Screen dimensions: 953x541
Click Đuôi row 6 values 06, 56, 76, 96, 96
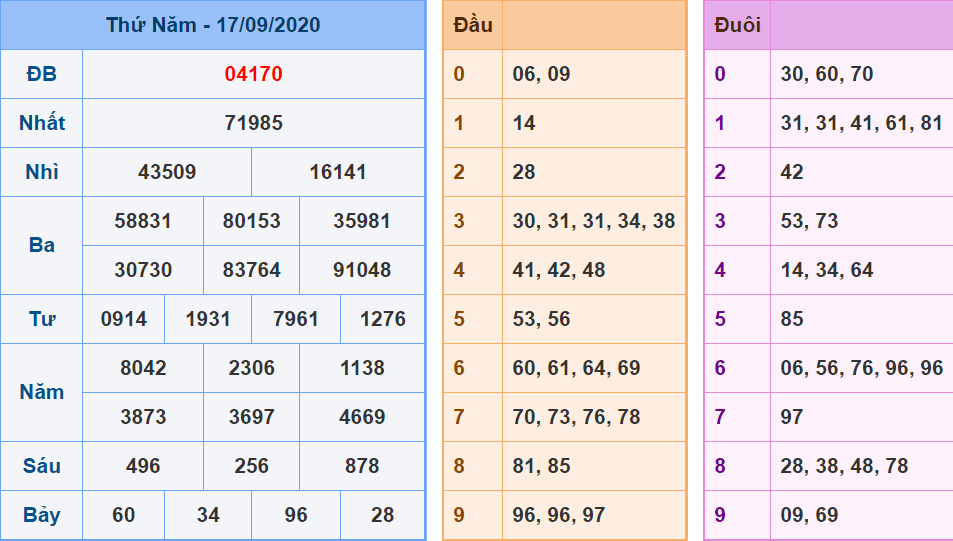click(x=861, y=368)
